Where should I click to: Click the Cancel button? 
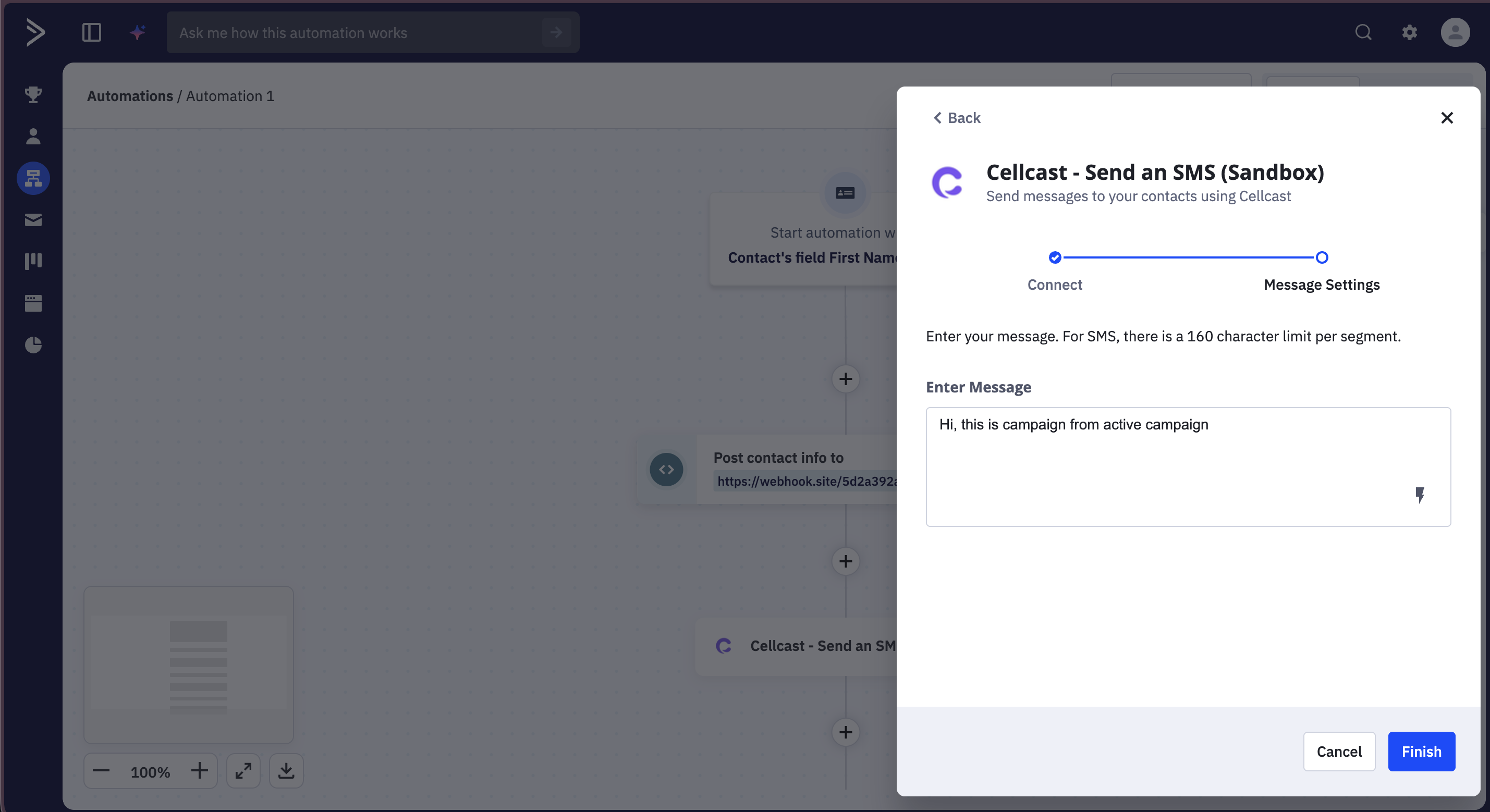(1339, 751)
